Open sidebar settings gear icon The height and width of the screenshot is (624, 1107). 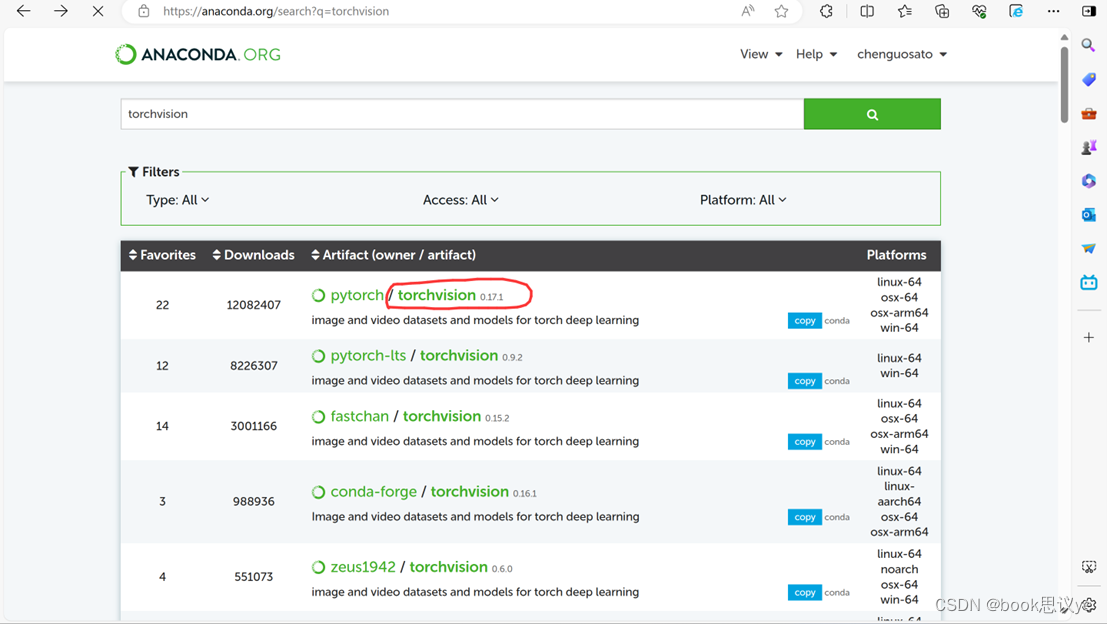pos(1090,605)
